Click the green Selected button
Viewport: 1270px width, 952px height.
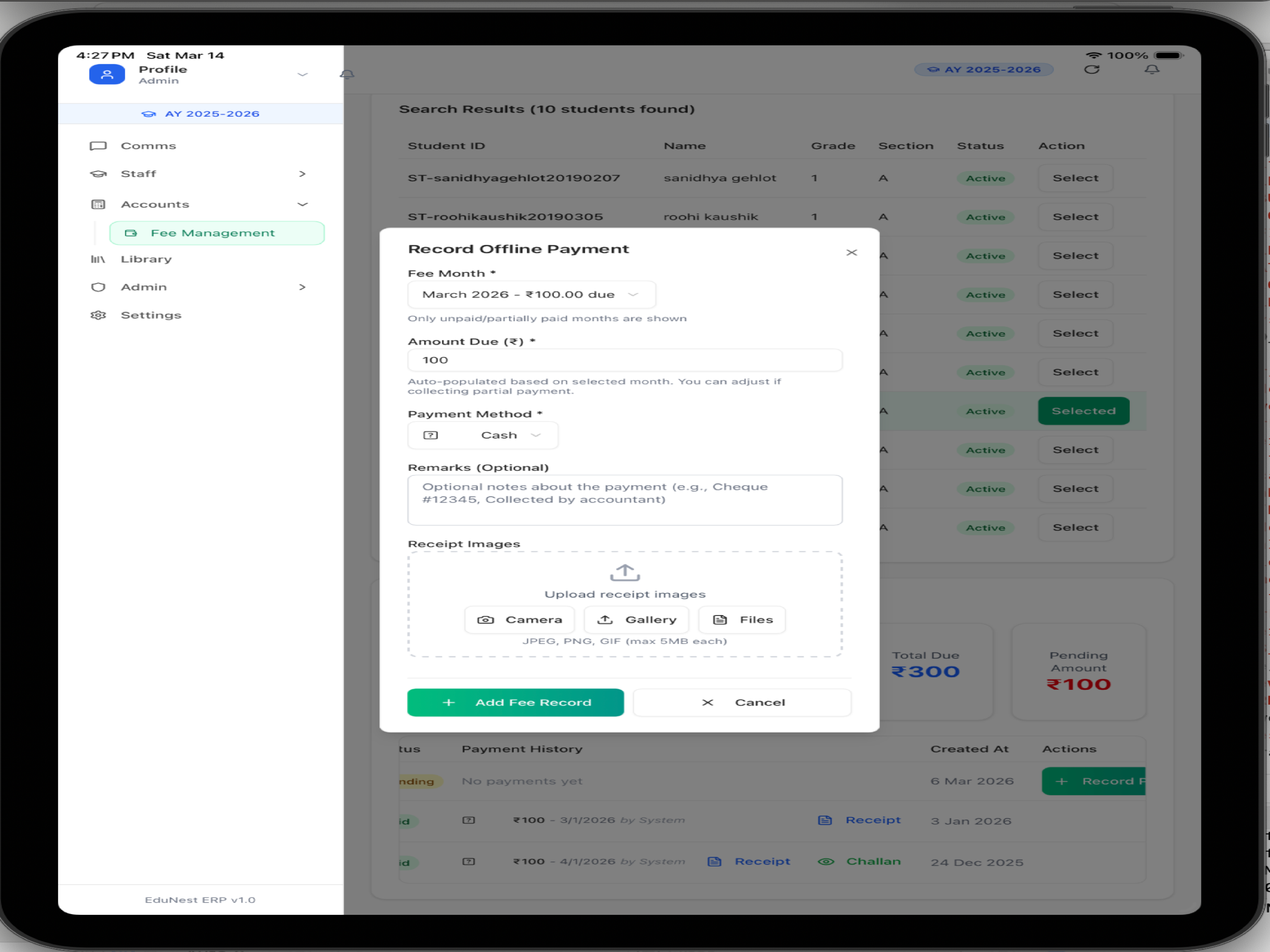[1084, 411]
